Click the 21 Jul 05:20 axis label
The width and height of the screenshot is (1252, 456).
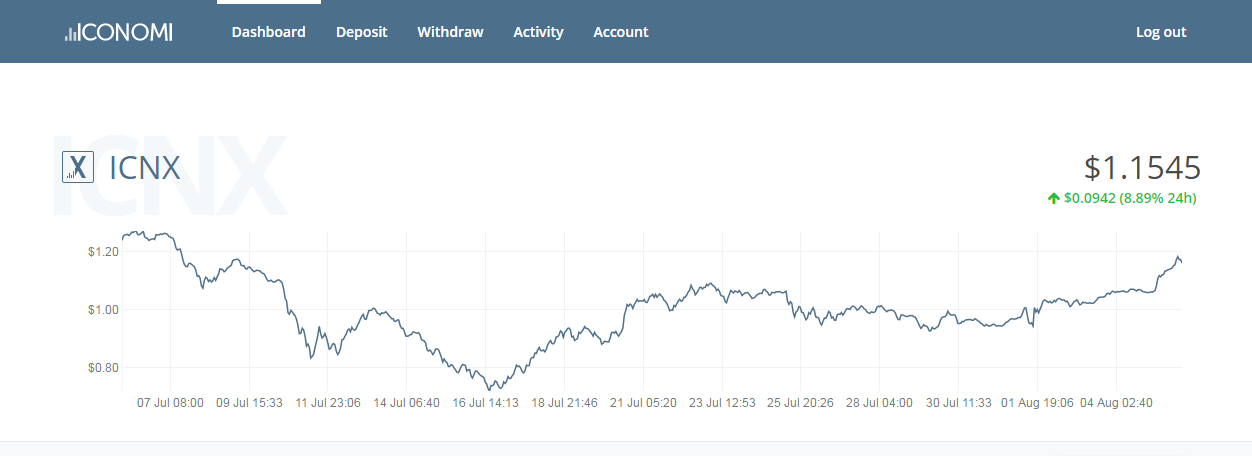[x=643, y=403]
